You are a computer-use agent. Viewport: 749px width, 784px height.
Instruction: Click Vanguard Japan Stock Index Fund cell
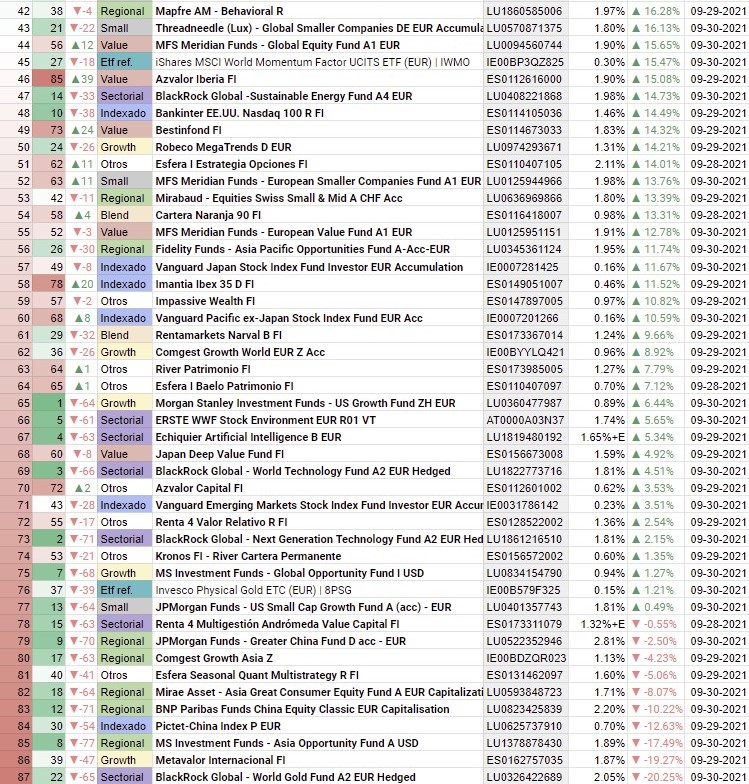click(318, 267)
